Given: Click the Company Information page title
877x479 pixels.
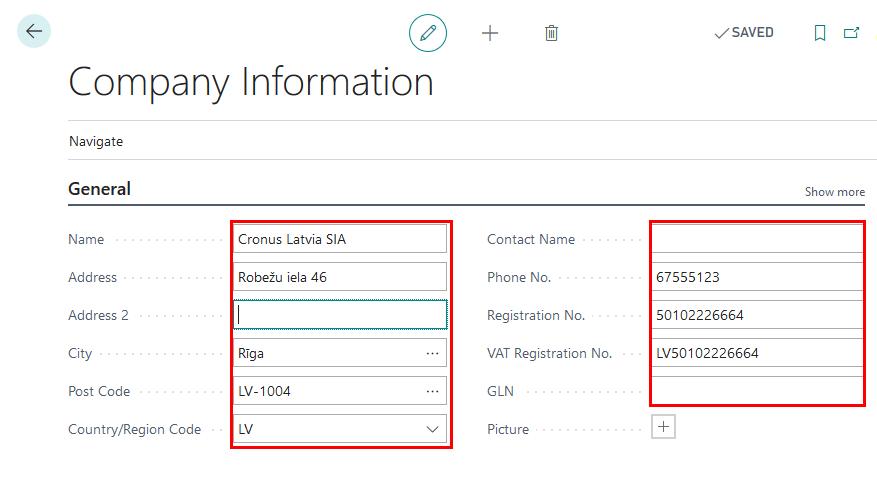Looking at the screenshot, I should coord(251,82).
